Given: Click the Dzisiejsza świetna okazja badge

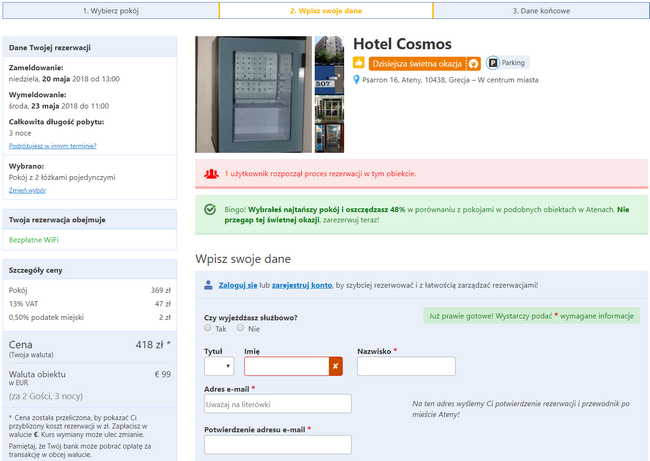Looking at the screenshot, I should pos(424,63).
